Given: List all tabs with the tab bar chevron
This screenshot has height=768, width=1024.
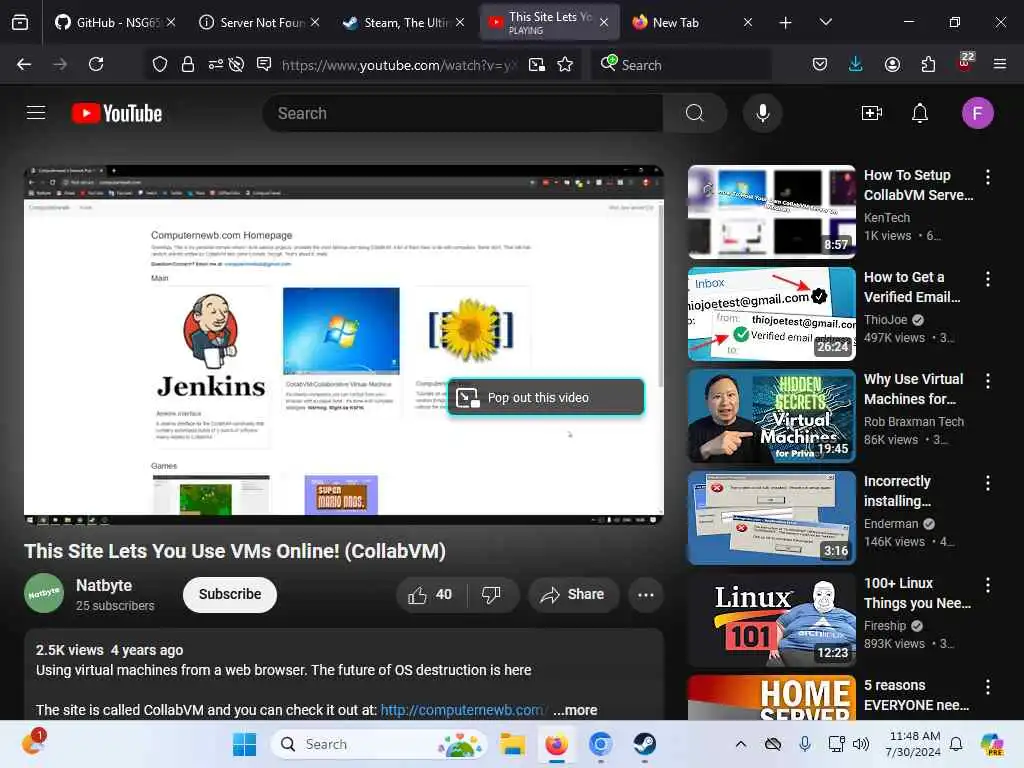Looking at the screenshot, I should point(825,22).
